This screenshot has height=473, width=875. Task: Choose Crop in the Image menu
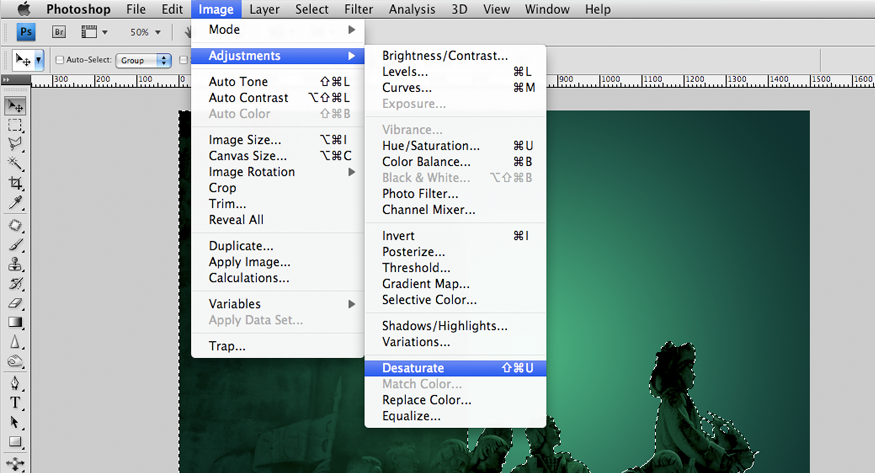(x=277, y=188)
